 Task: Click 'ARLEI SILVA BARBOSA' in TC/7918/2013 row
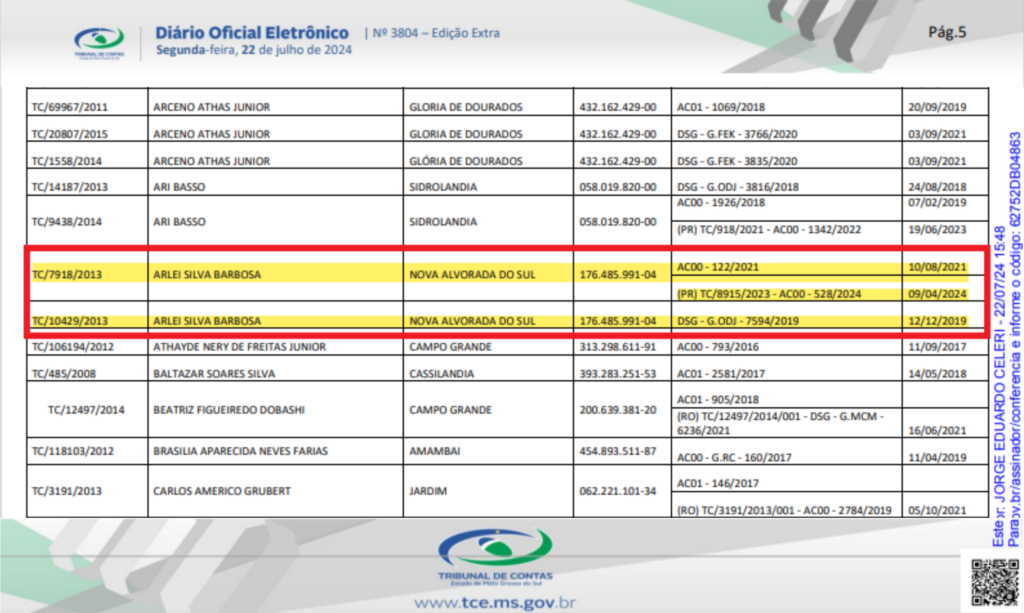pyautogui.click(x=207, y=275)
